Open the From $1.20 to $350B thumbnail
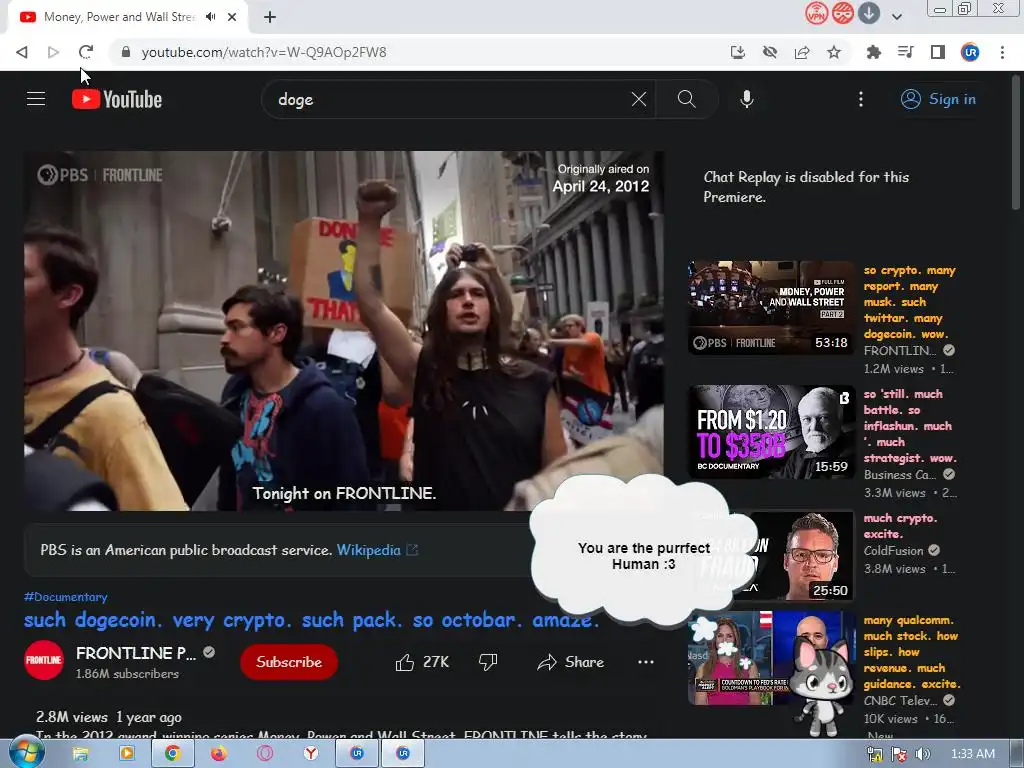The width and height of the screenshot is (1024, 768). tap(771, 432)
